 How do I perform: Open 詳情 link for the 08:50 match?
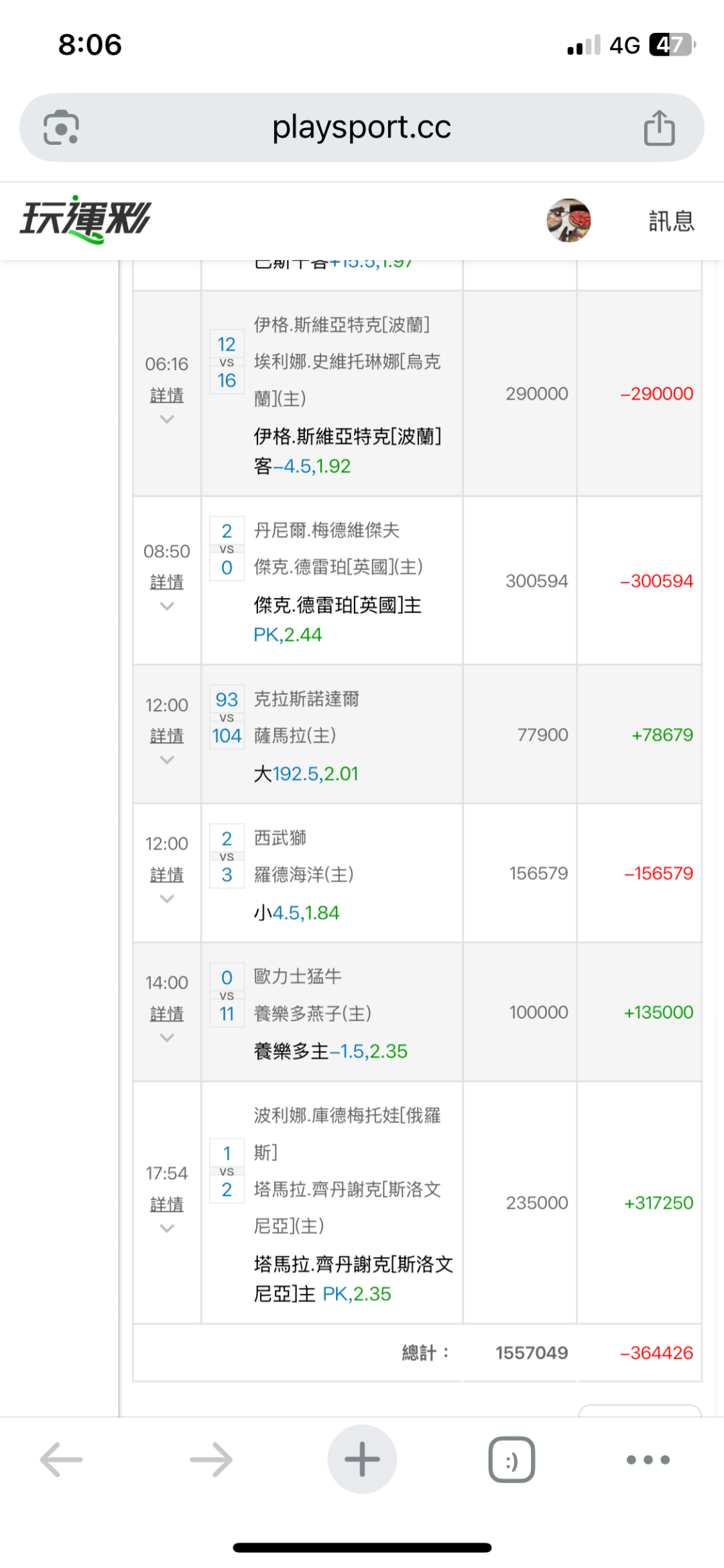(167, 582)
